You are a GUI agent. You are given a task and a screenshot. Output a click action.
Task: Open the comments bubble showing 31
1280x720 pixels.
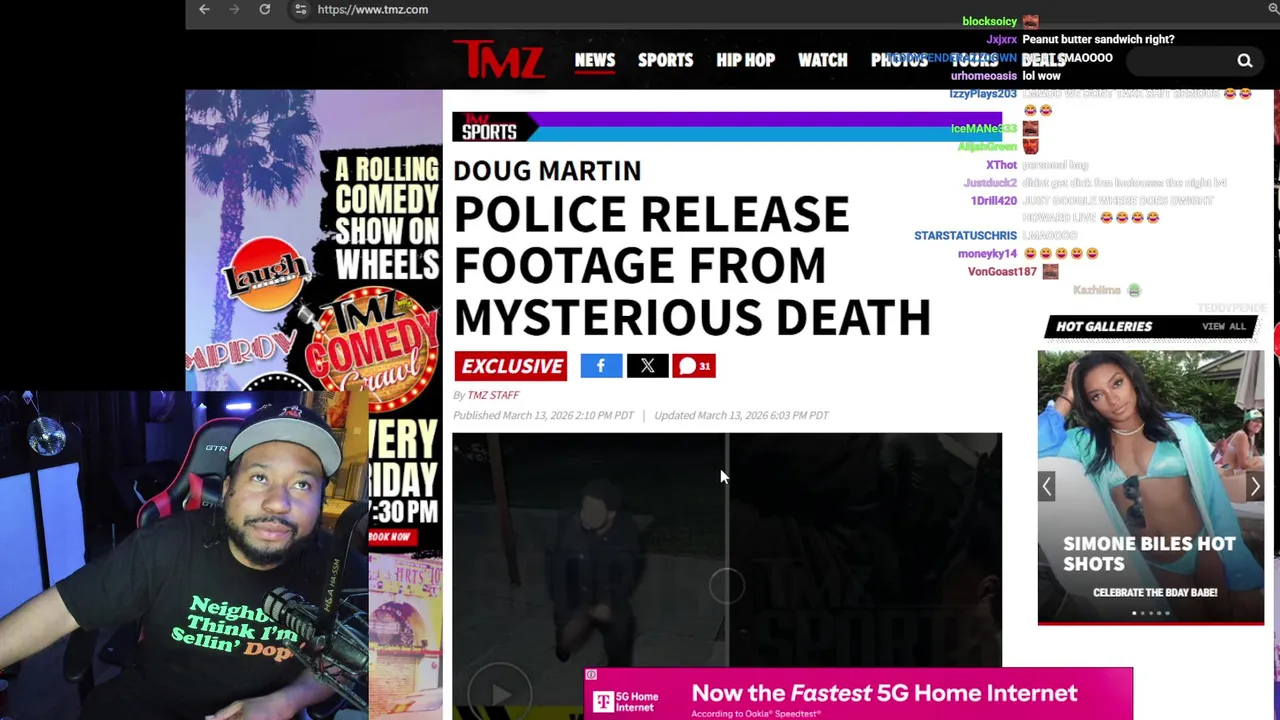click(694, 366)
